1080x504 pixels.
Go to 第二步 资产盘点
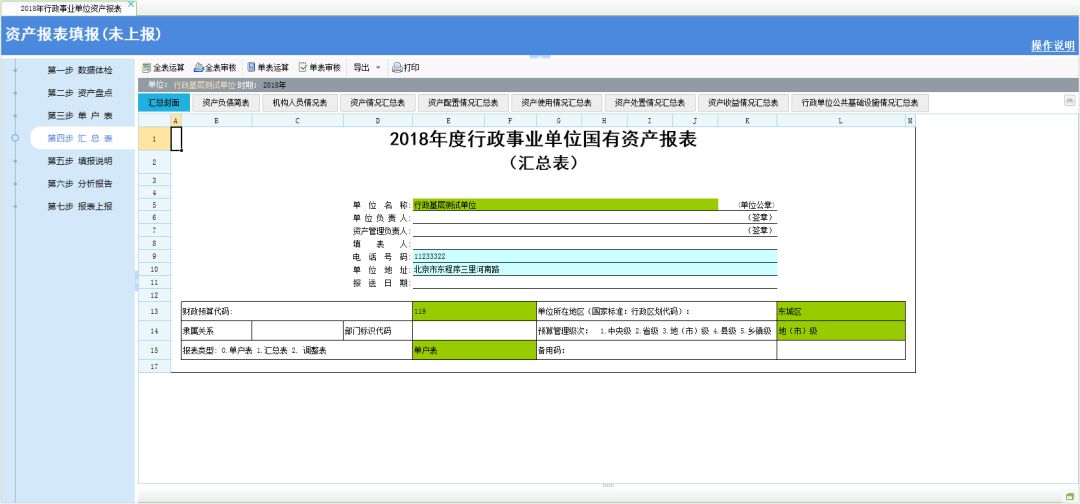click(x=80, y=93)
